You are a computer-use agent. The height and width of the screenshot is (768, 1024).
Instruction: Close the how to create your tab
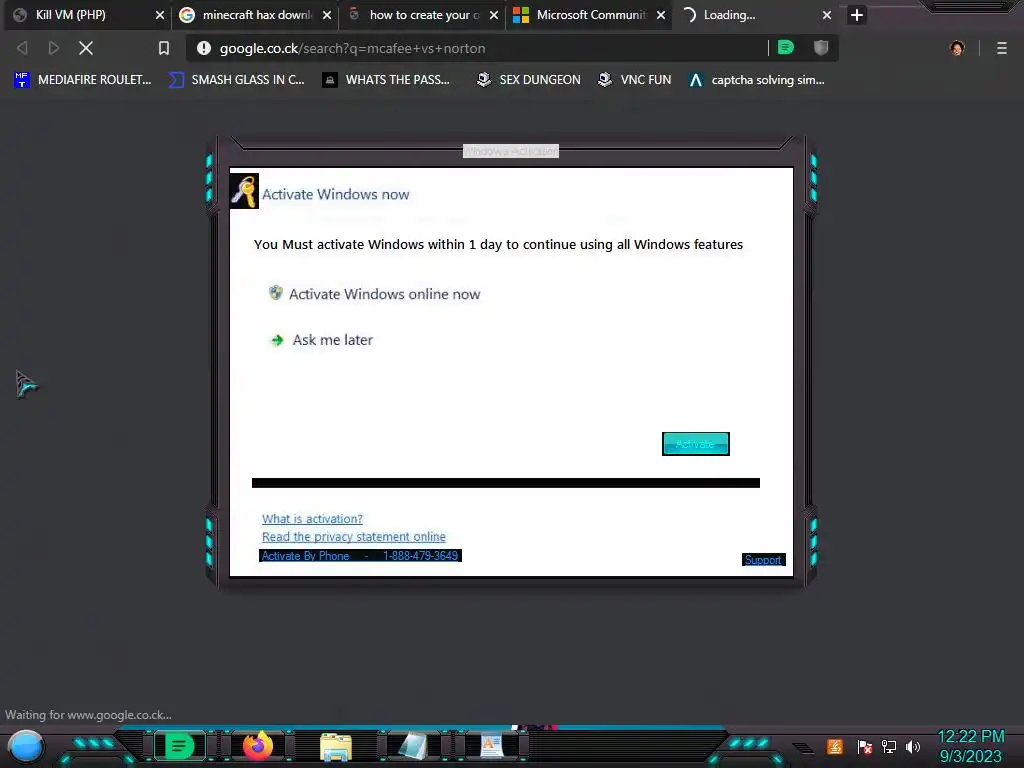point(494,15)
